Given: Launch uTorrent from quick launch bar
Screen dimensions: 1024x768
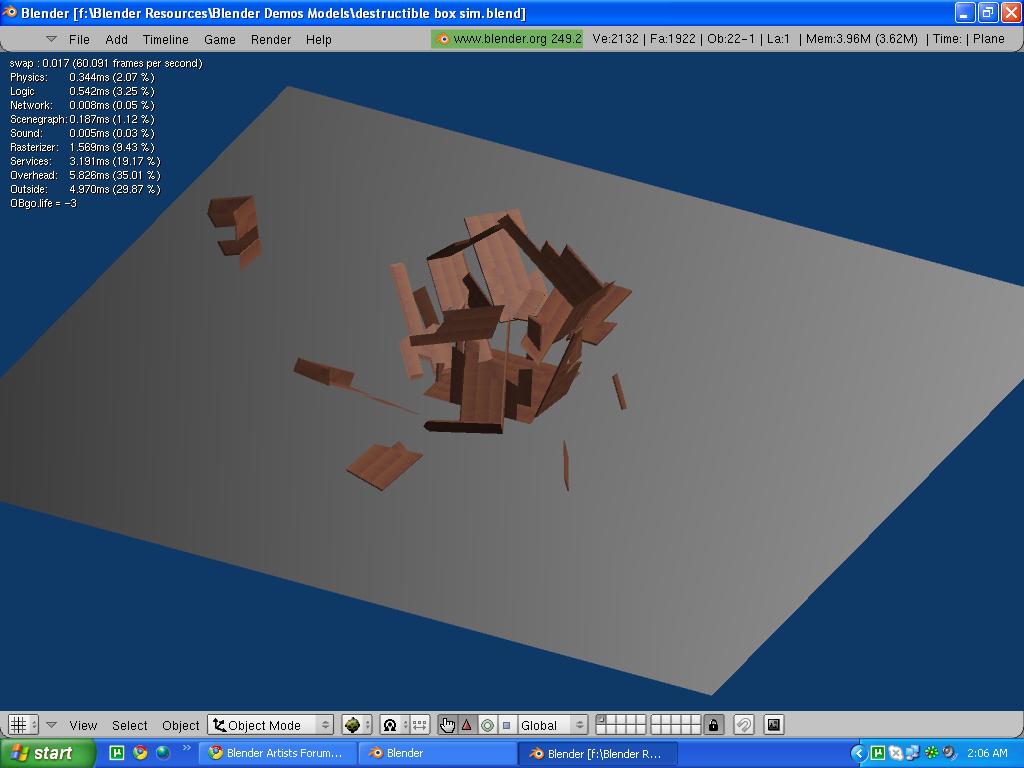Looking at the screenshot, I should pyautogui.click(x=116, y=753).
